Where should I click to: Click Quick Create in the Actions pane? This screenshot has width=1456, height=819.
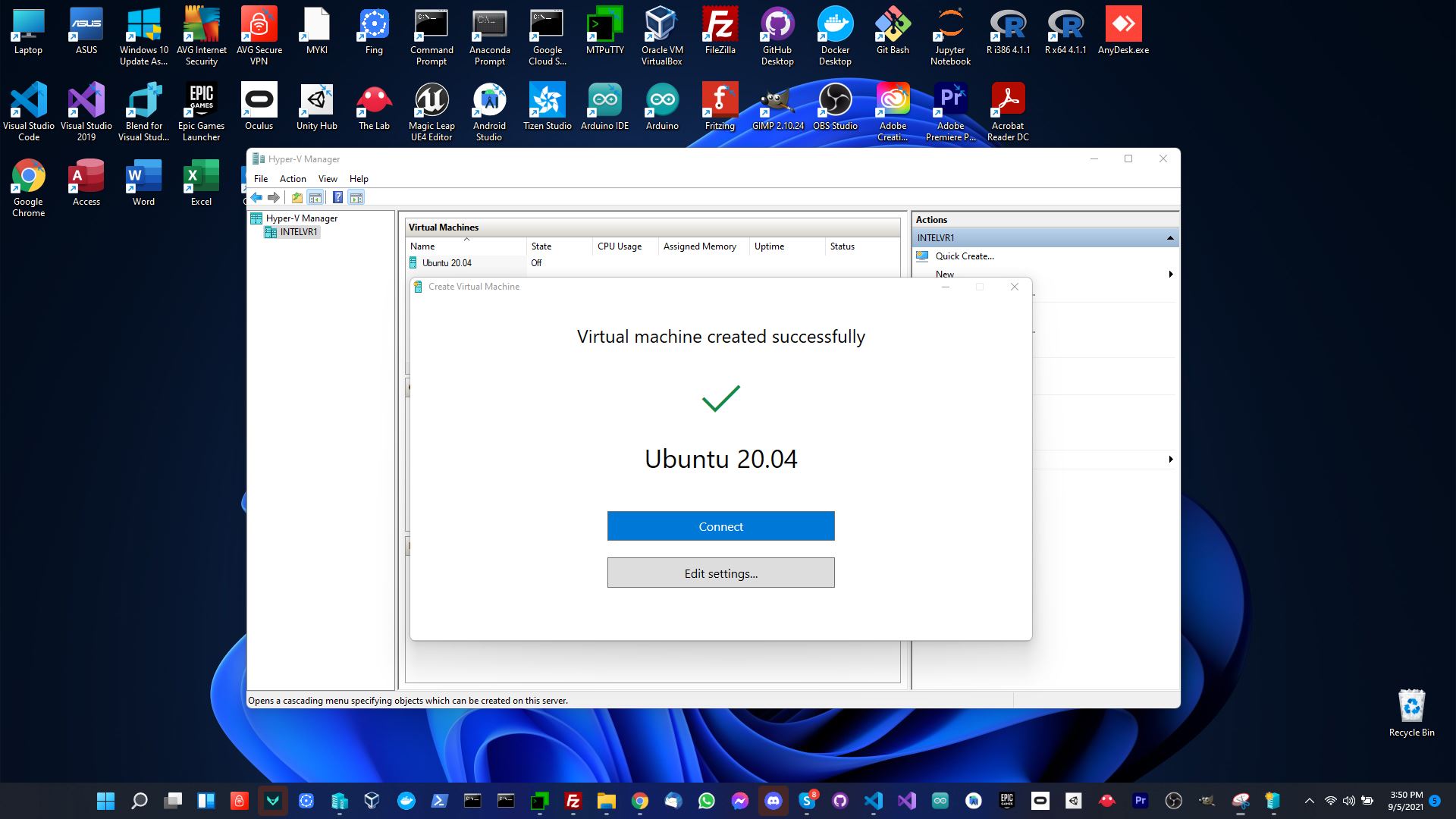tap(965, 256)
